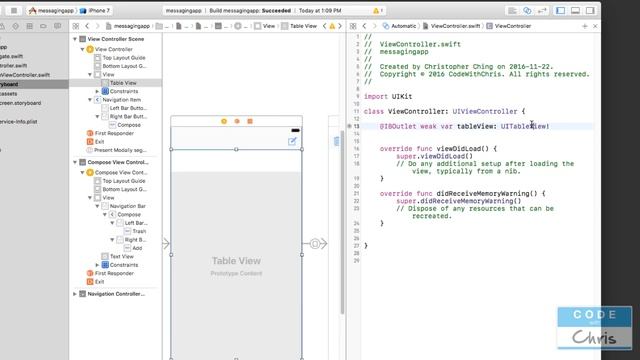Viewport: 640px width, 360px height.
Task: Open the Automatic assistant mode menu
Action: click(399, 26)
